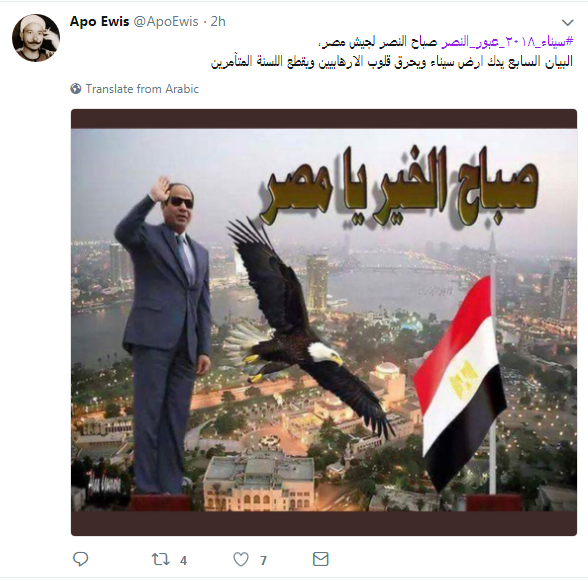Click the golden Arabic headline in image
Viewport: 588px width, 581px height.
(x=398, y=186)
